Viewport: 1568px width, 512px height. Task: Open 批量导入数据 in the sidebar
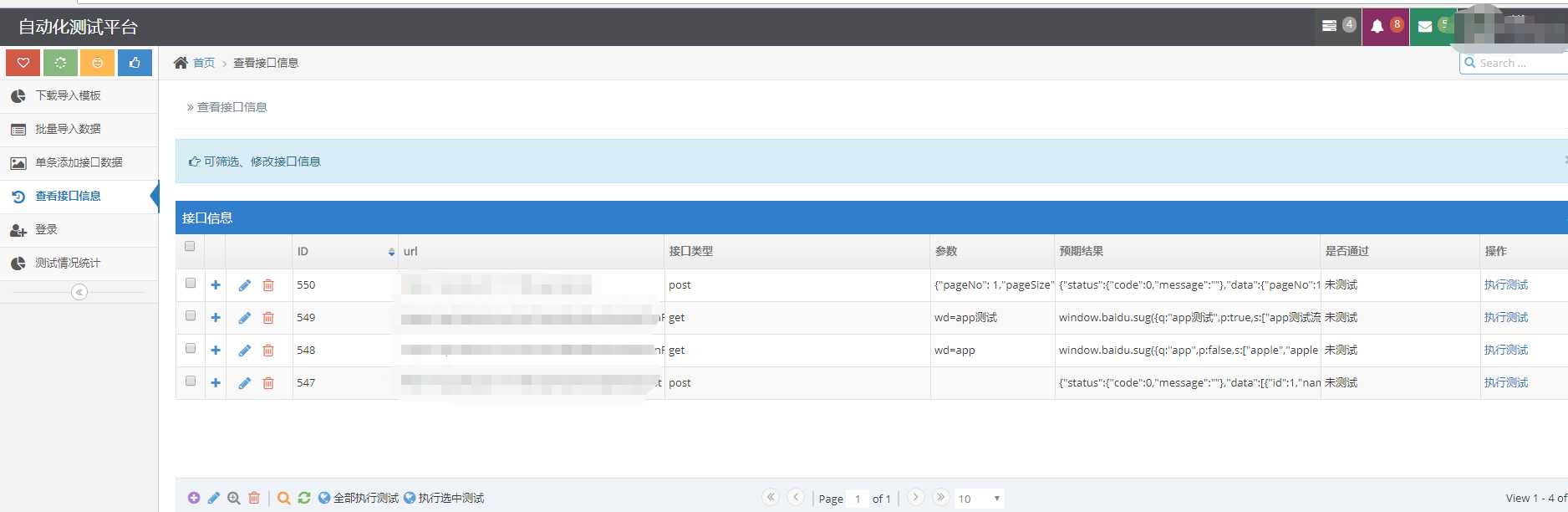(x=79, y=130)
